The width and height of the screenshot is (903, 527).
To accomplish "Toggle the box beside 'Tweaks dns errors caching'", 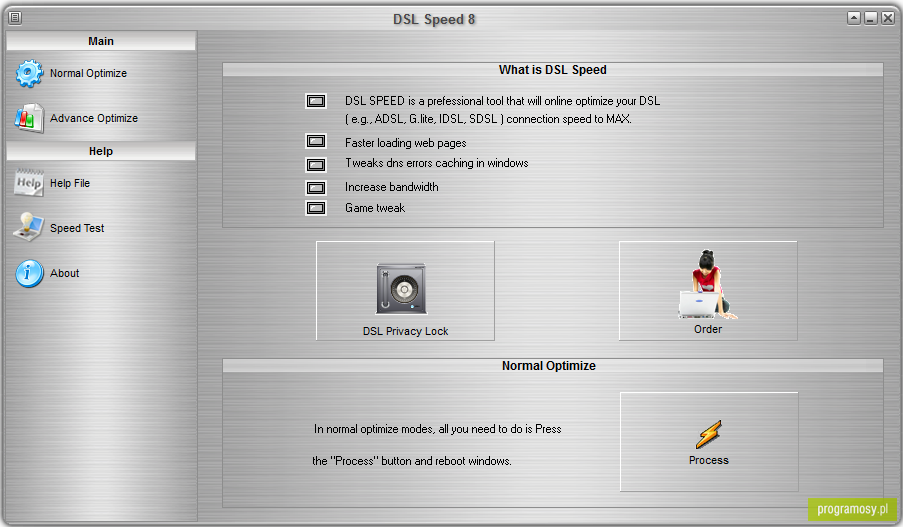I will click(316, 165).
